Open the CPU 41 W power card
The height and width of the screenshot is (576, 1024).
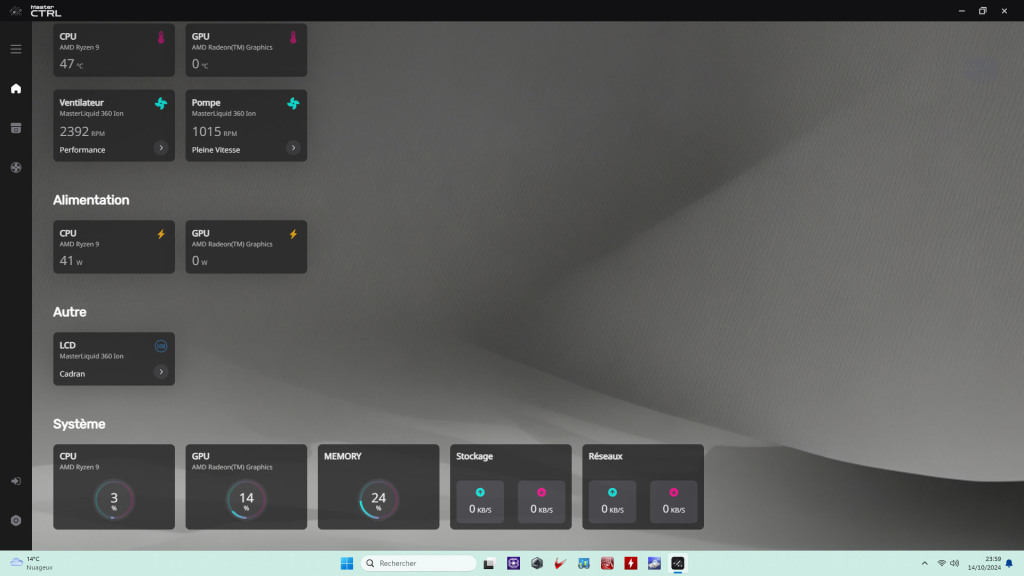click(114, 247)
